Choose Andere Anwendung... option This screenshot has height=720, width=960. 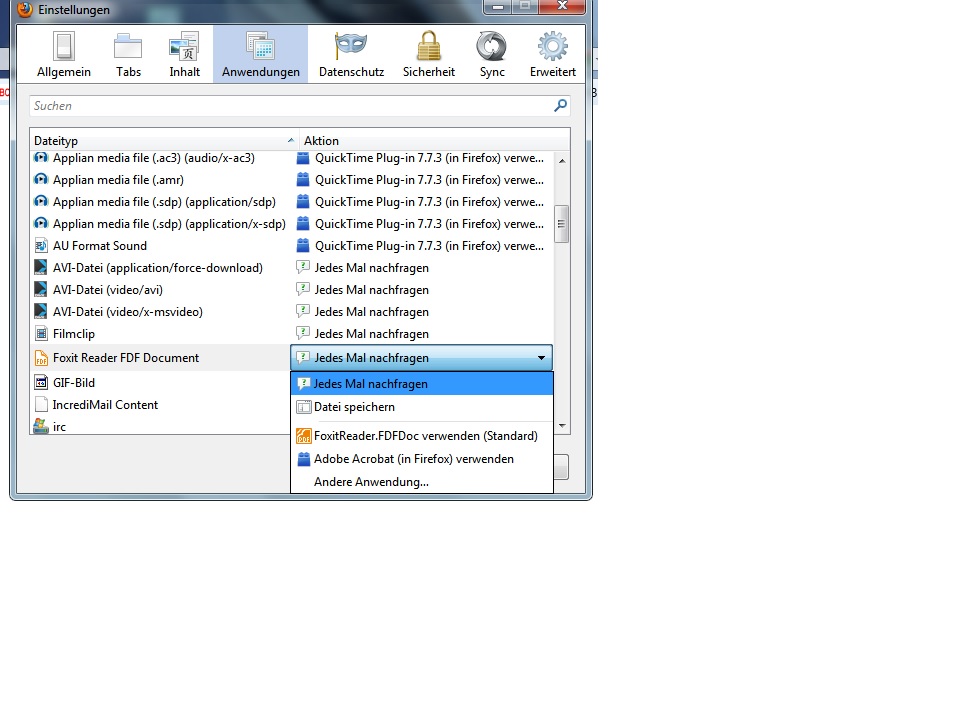coord(422,482)
